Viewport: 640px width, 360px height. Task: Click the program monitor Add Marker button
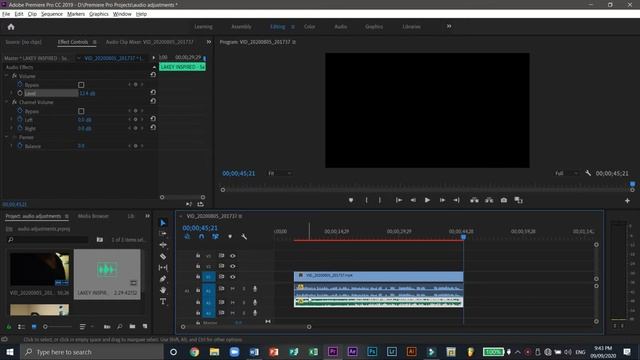pyautogui.click(x=351, y=200)
